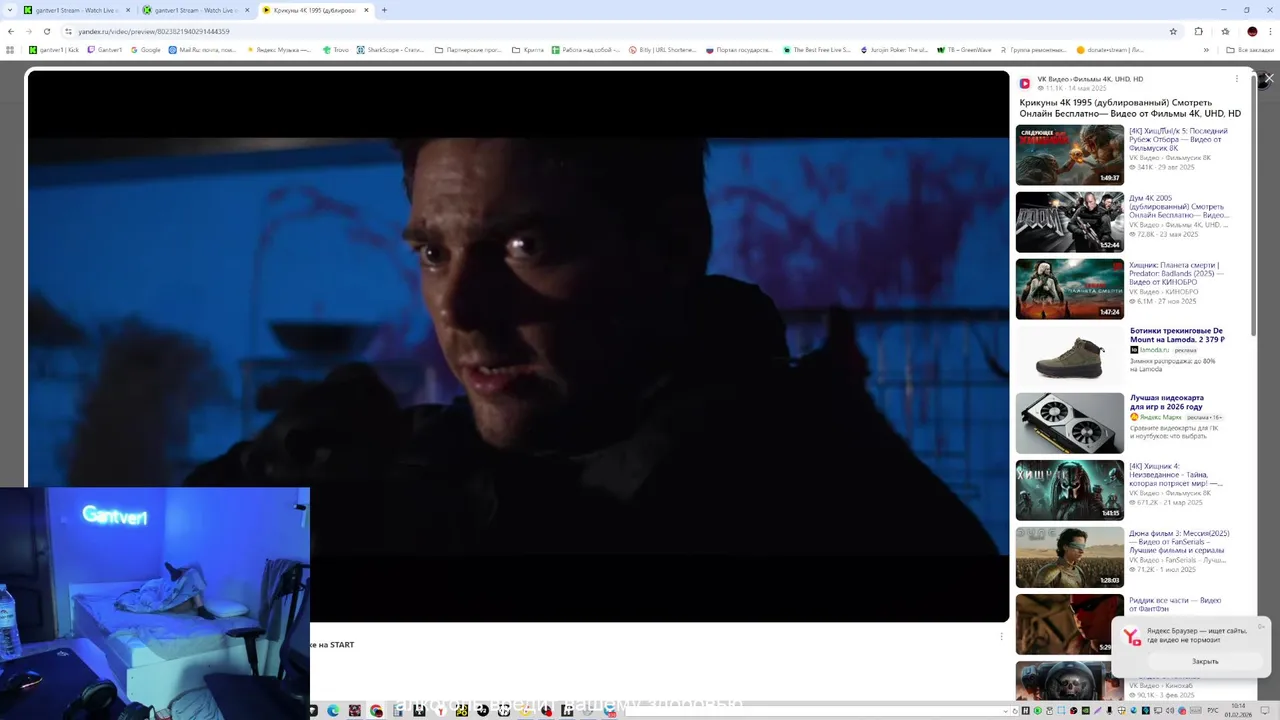1280x720 pixels.
Task: Click the VK Видео channel logo icon
Action: point(1025,84)
